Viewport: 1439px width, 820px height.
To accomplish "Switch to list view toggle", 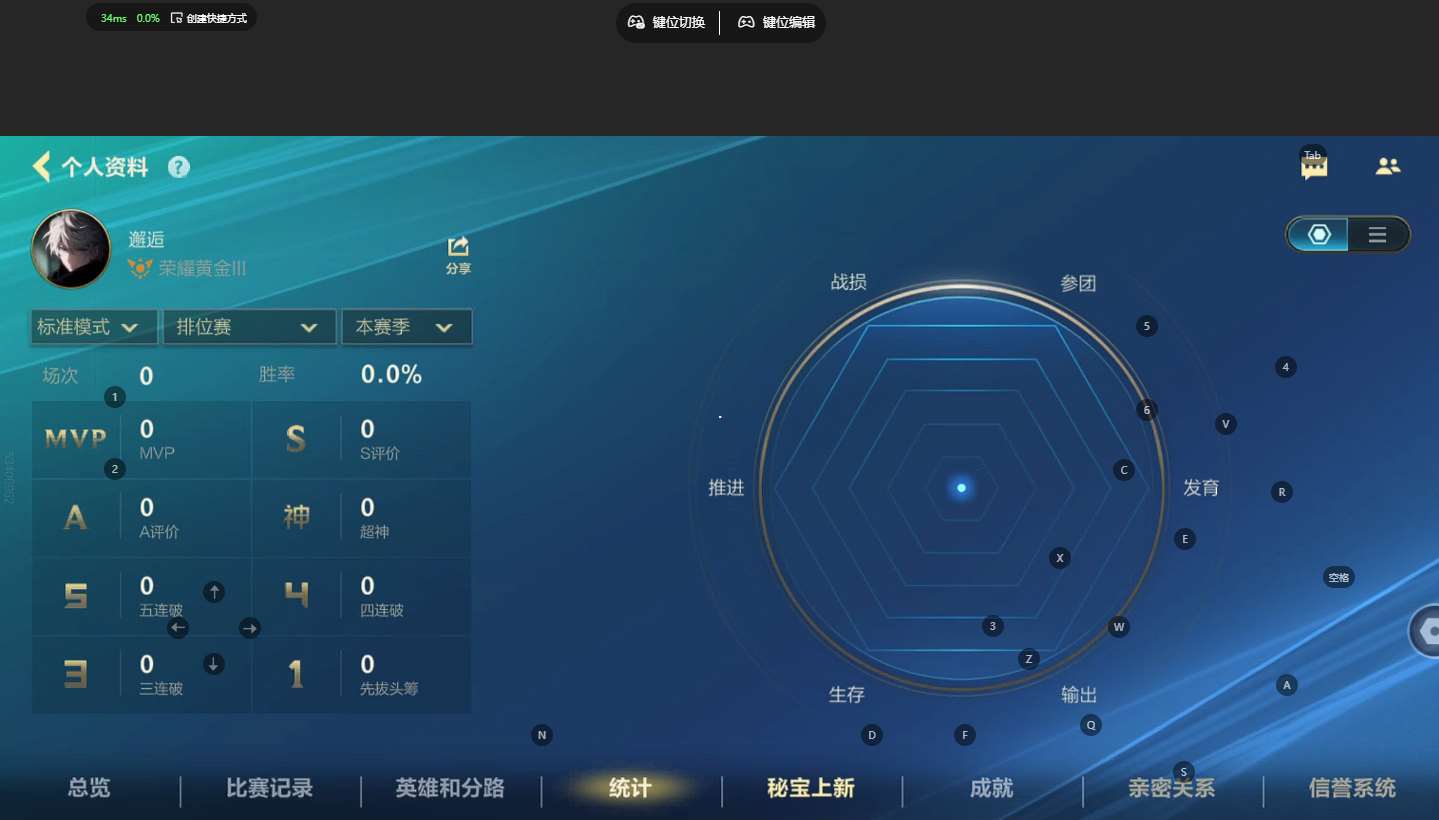I will pyautogui.click(x=1377, y=235).
